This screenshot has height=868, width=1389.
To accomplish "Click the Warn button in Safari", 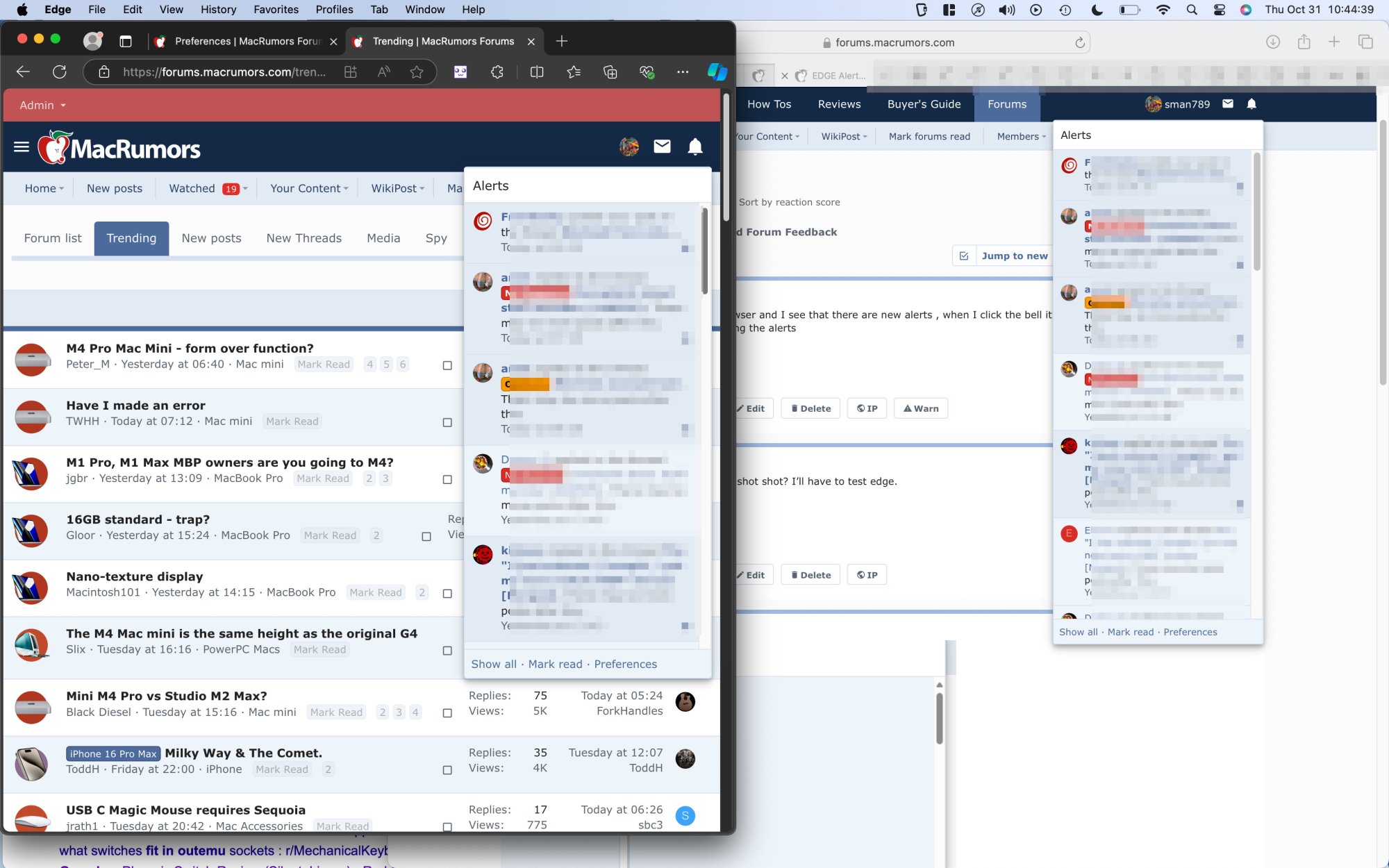I will [921, 408].
